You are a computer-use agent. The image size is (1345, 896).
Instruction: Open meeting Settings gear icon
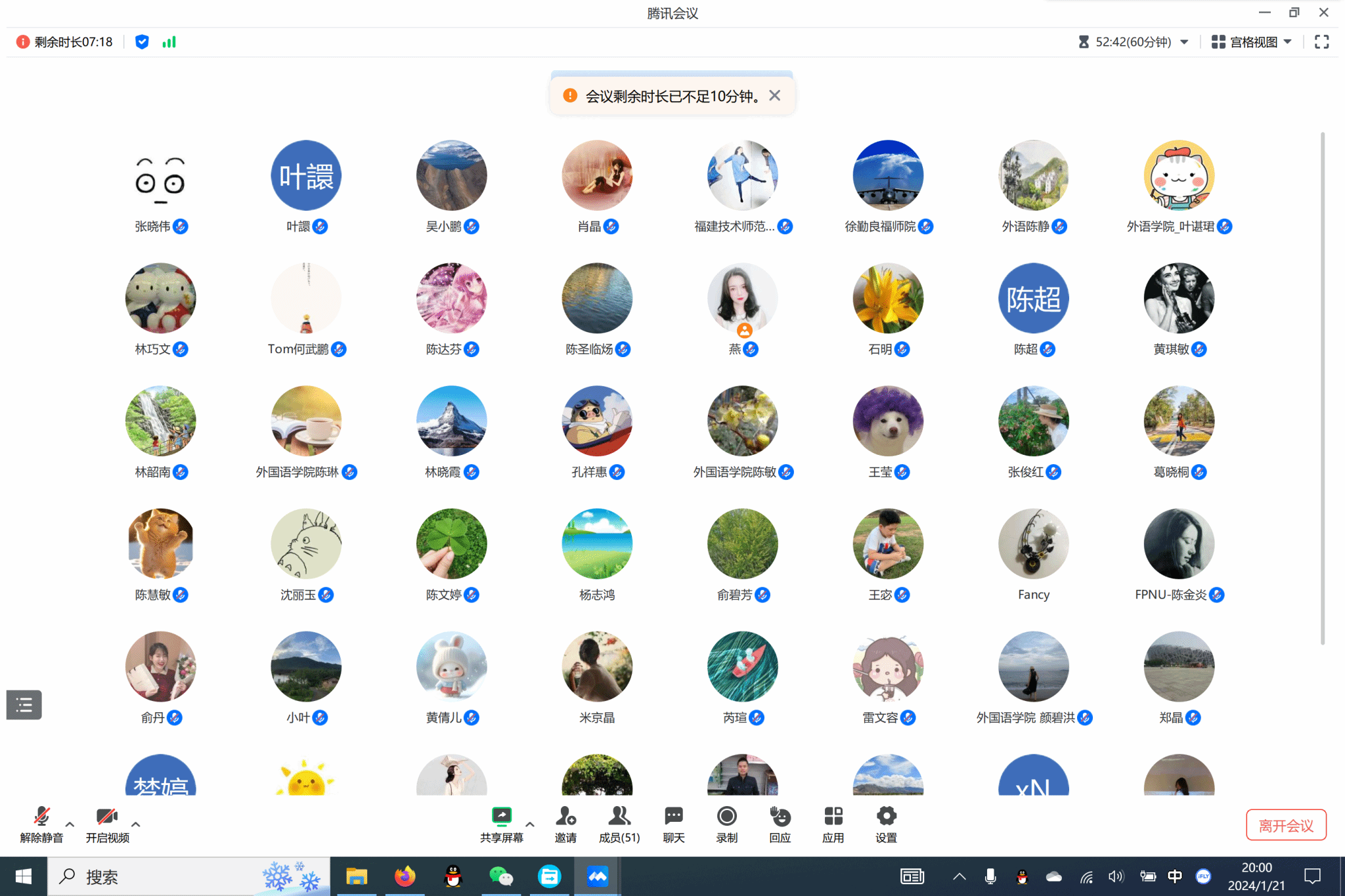pos(886,817)
